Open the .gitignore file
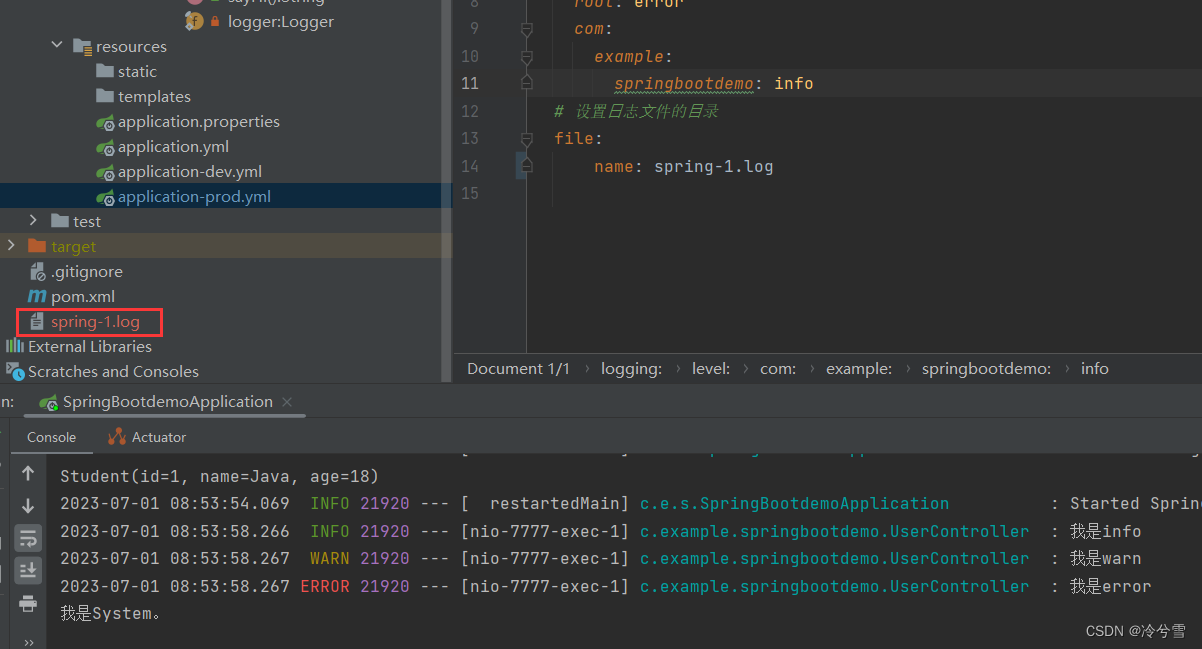The image size is (1202, 649). click(87, 271)
